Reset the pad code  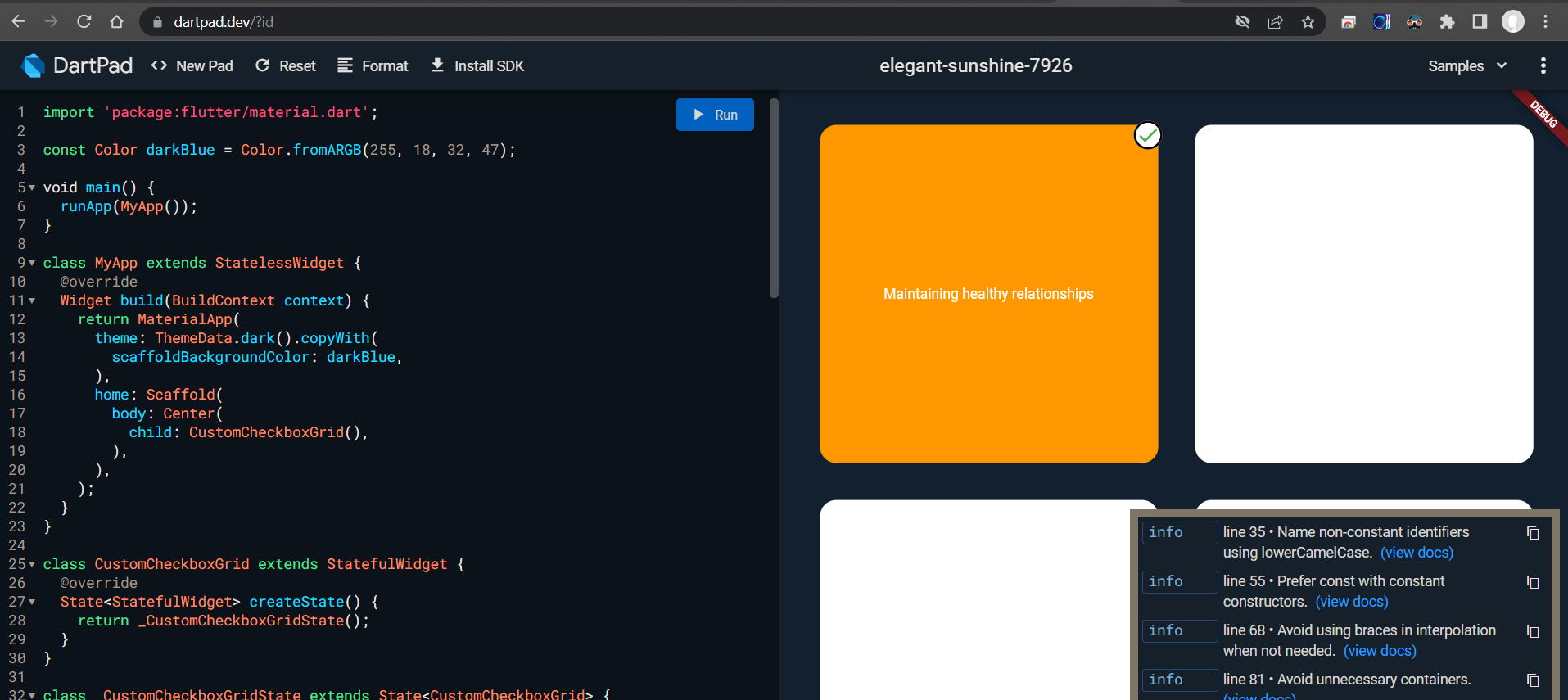pyautogui.click(x=286, y=65)
